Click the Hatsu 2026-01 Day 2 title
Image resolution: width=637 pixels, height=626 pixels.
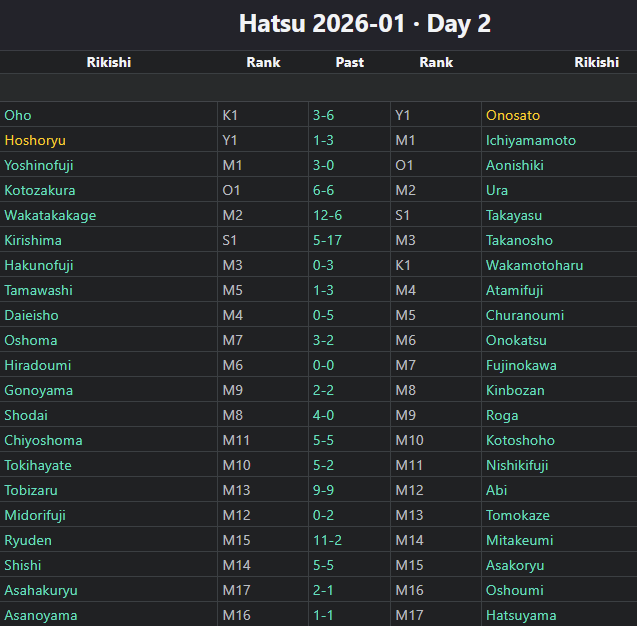tap(364, 24)
